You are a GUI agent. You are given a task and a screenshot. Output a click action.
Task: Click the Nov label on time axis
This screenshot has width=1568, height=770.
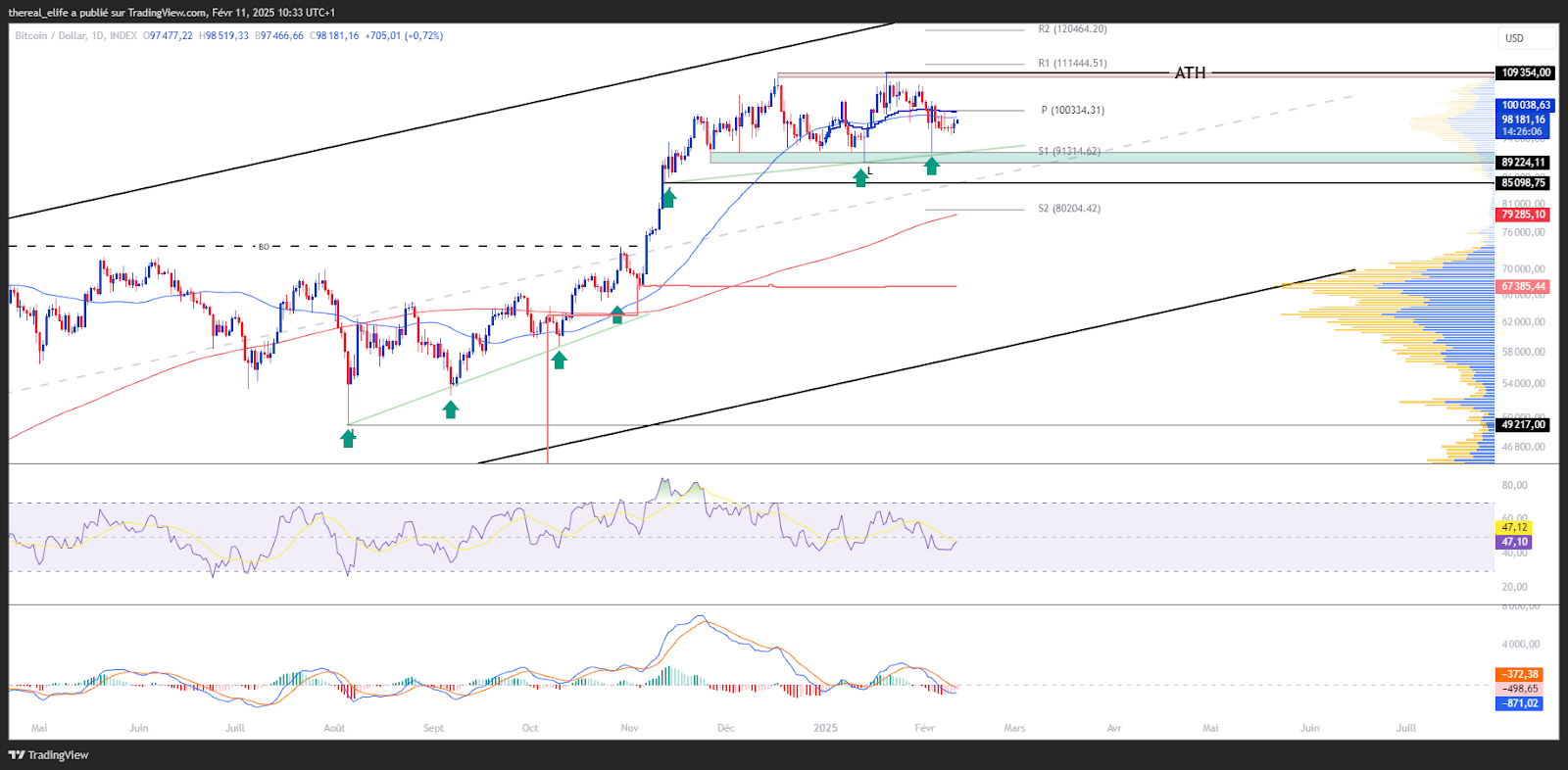(629, 728)
